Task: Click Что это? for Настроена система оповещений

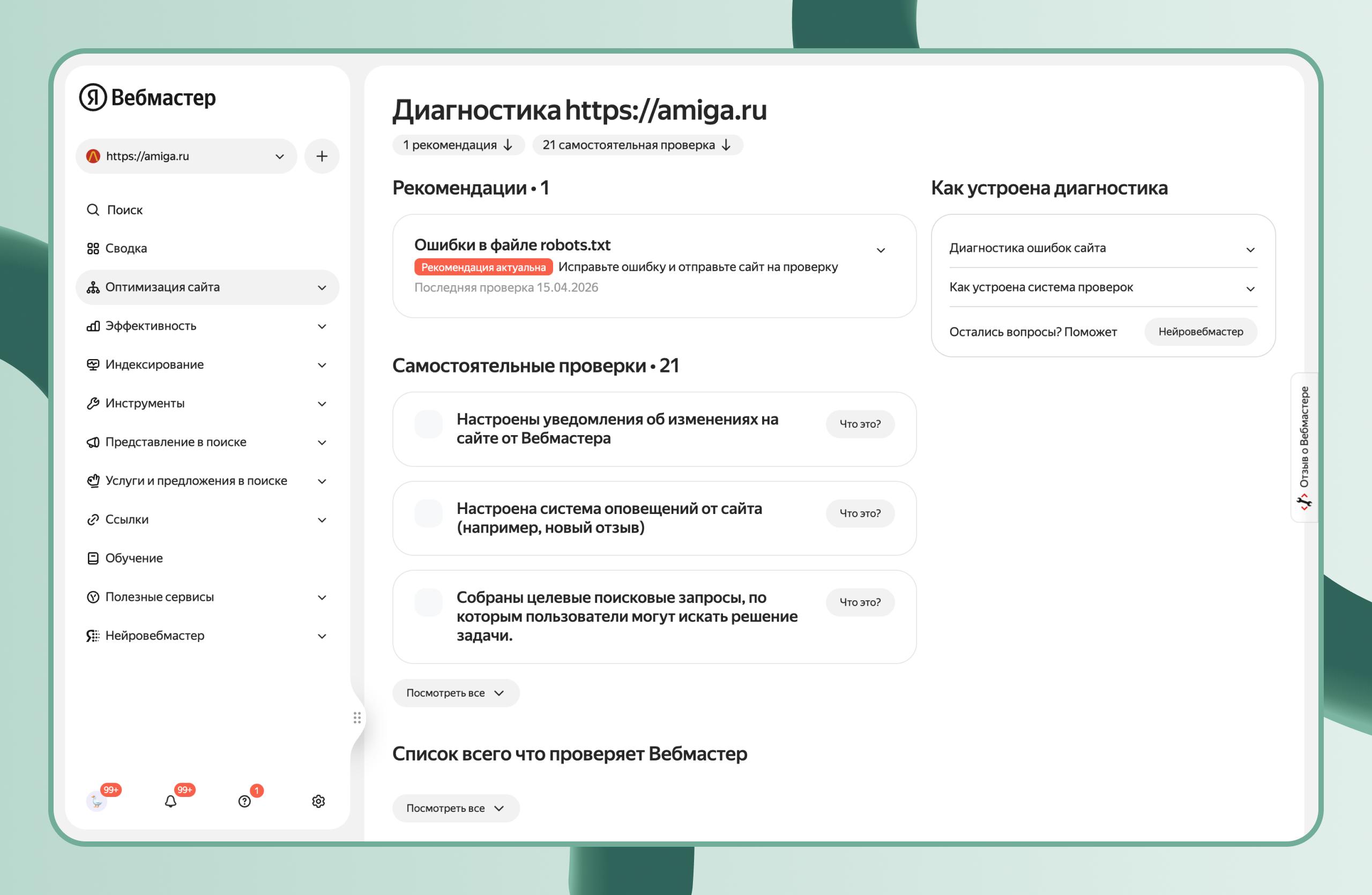Action: (x=860, y=513)
